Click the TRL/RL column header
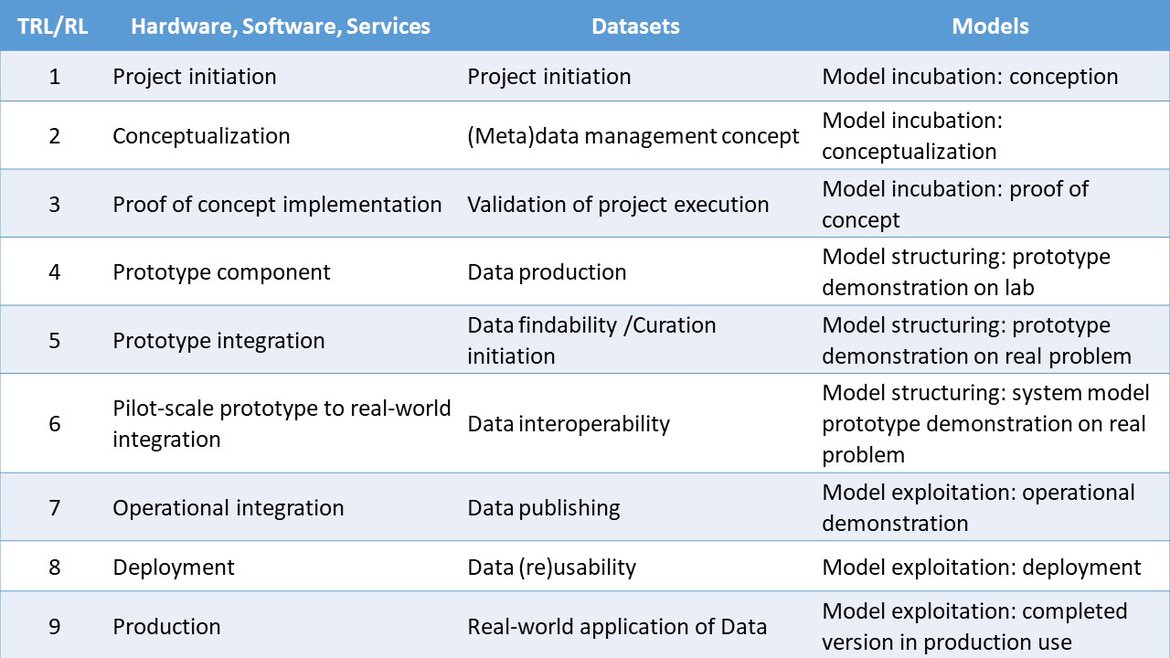1170x658 pixels. 52,26
